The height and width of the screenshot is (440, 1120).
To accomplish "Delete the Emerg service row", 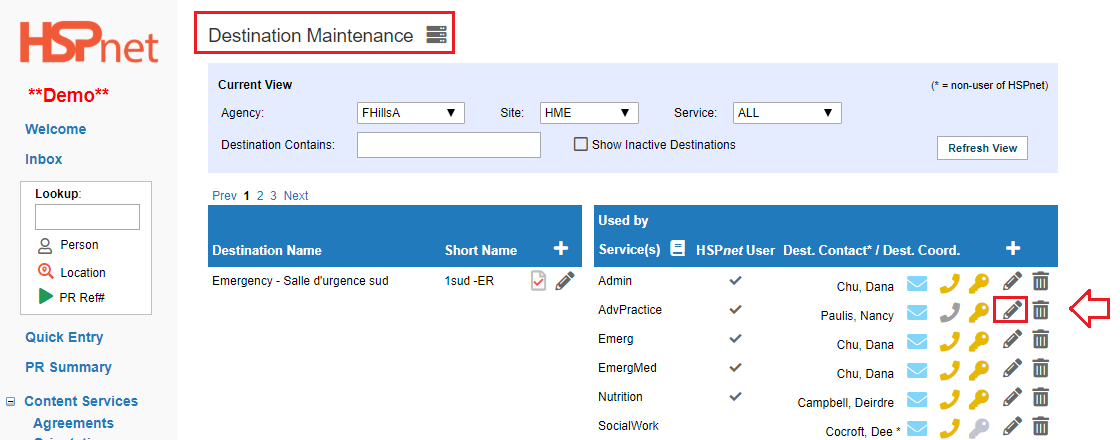I will click(1041, 339).
